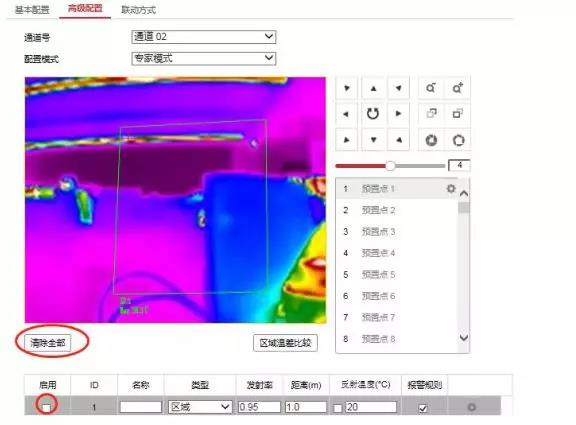Viewport: 576px width, 425px height.
Task: Click the 区域温差比较 button
Action: coord(285,343)
